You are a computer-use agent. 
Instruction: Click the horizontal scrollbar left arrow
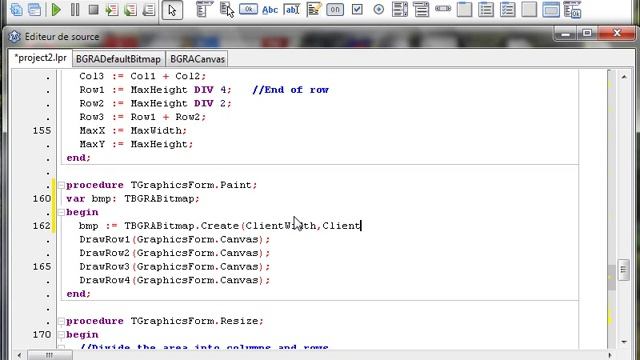point(19,355)
